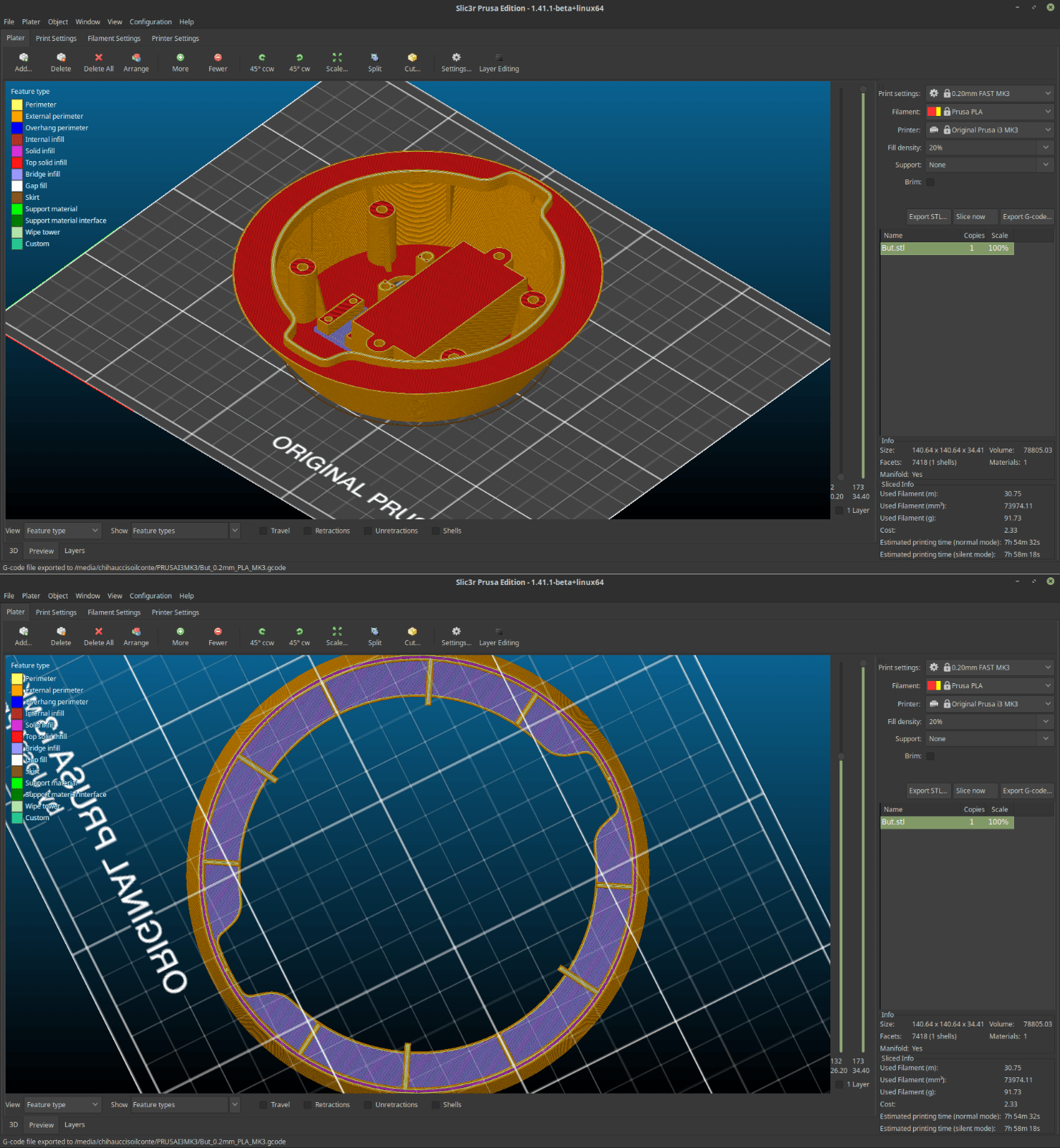Open Print settings gear in top window
The width and height of the screenshot is (1060, 1148).
(934, 93)
